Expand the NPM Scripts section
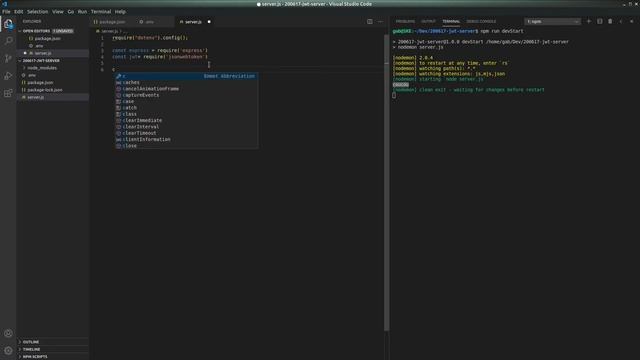Screen dimensions: 640x360 click(x=53, y=357)
